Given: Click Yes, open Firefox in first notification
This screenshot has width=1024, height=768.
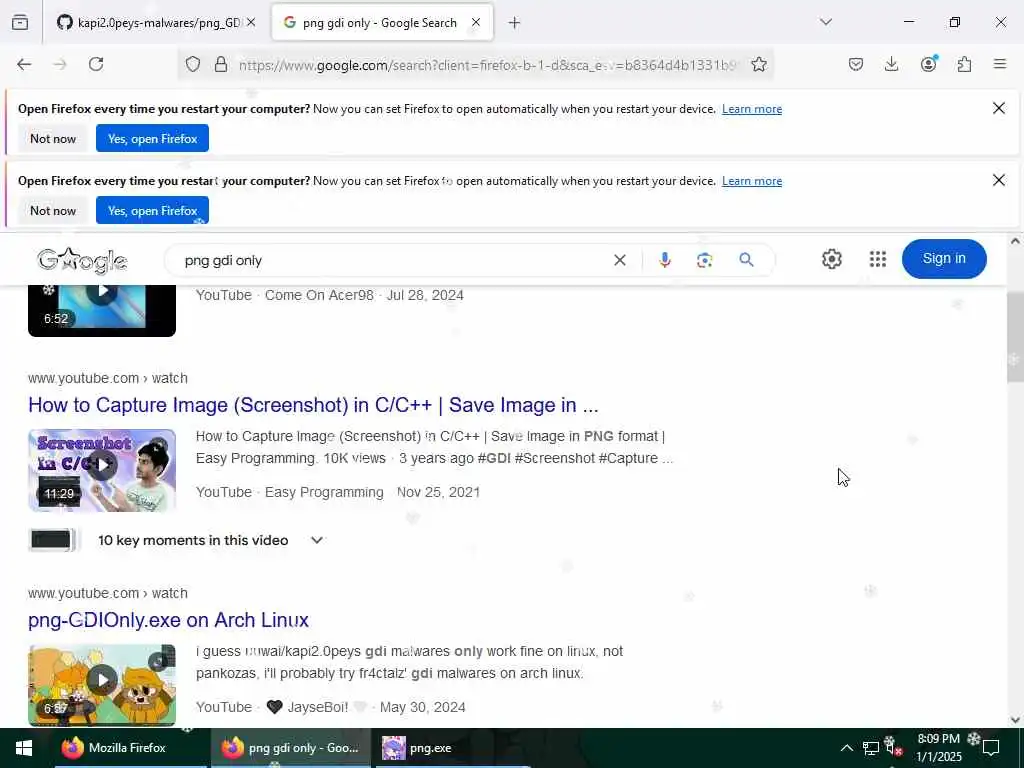Looking at the screenshot, I should point(152,138).
